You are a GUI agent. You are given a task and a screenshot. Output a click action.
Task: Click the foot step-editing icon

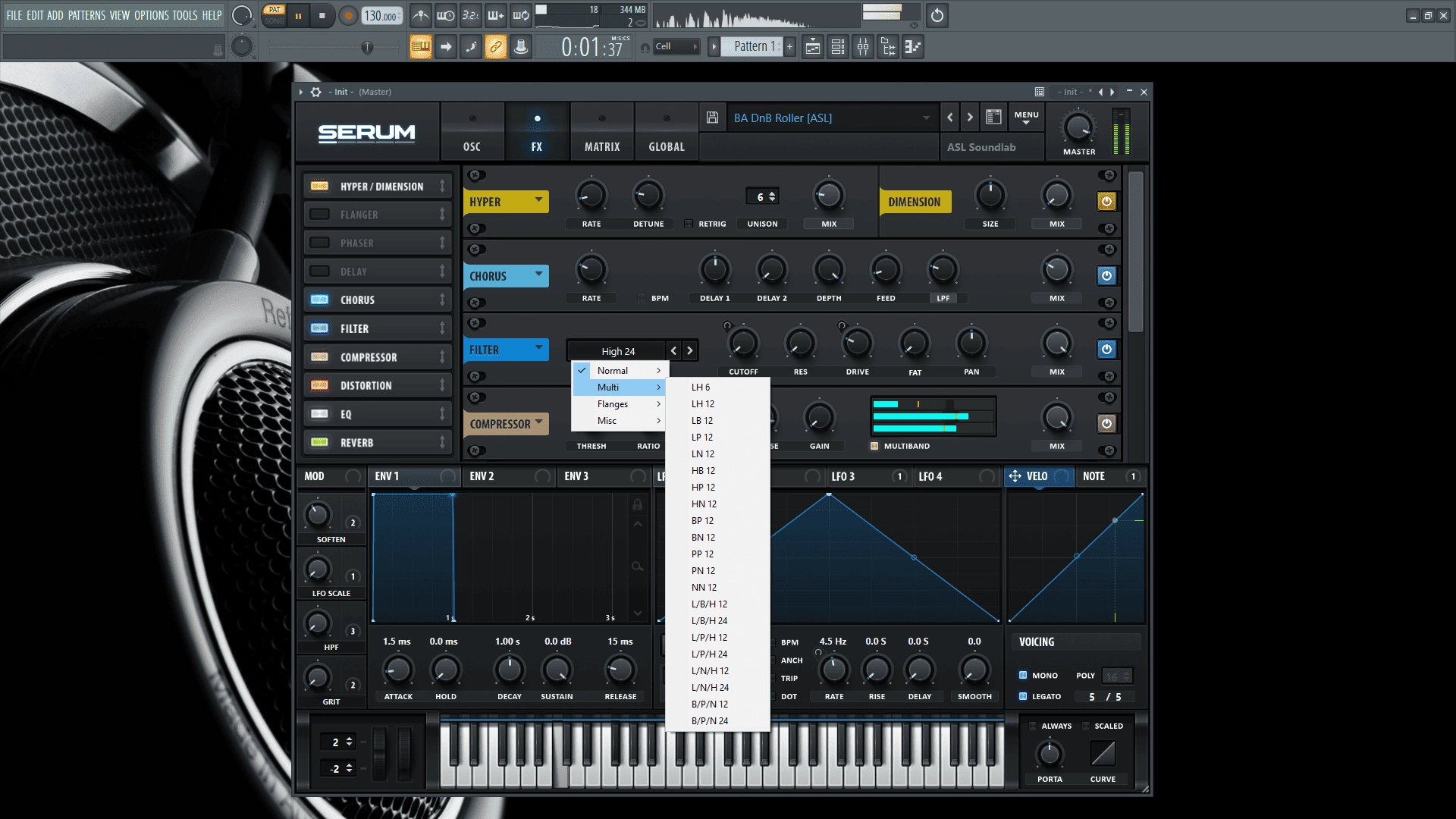tap(471, 47)
